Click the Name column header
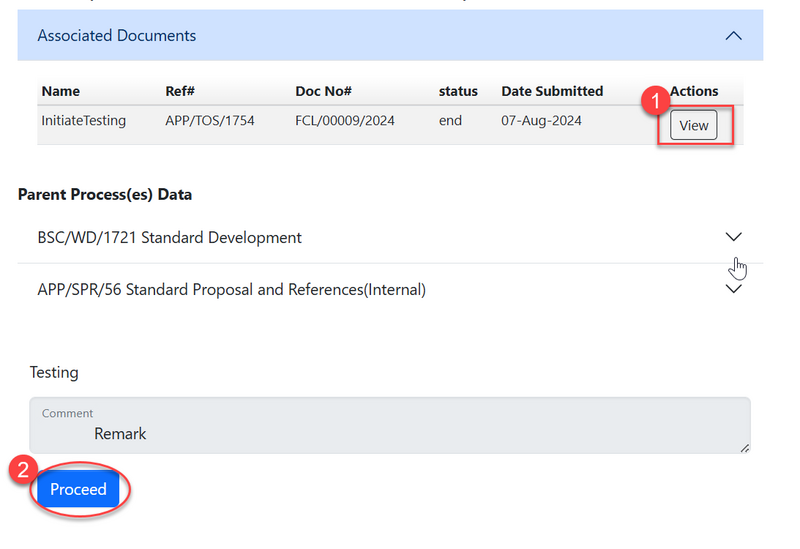Image resolution: width=800 pixels, height=549 pixels. pyautogui.click(x=60, y=91)
